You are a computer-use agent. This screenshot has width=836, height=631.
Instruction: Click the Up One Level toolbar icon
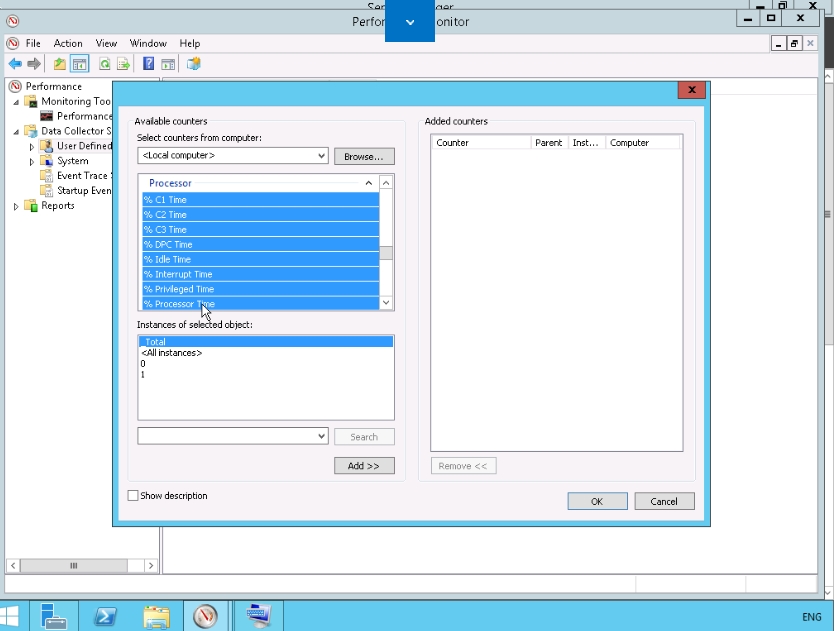60,64
